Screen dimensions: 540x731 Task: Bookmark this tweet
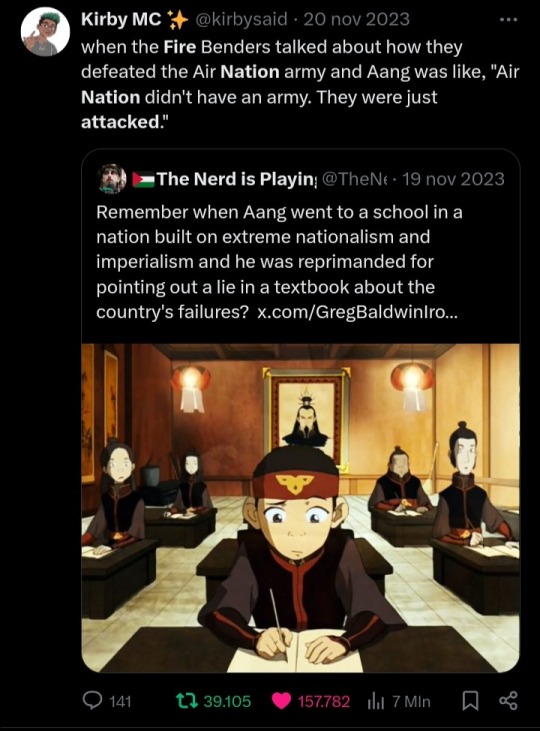(470, 701)
